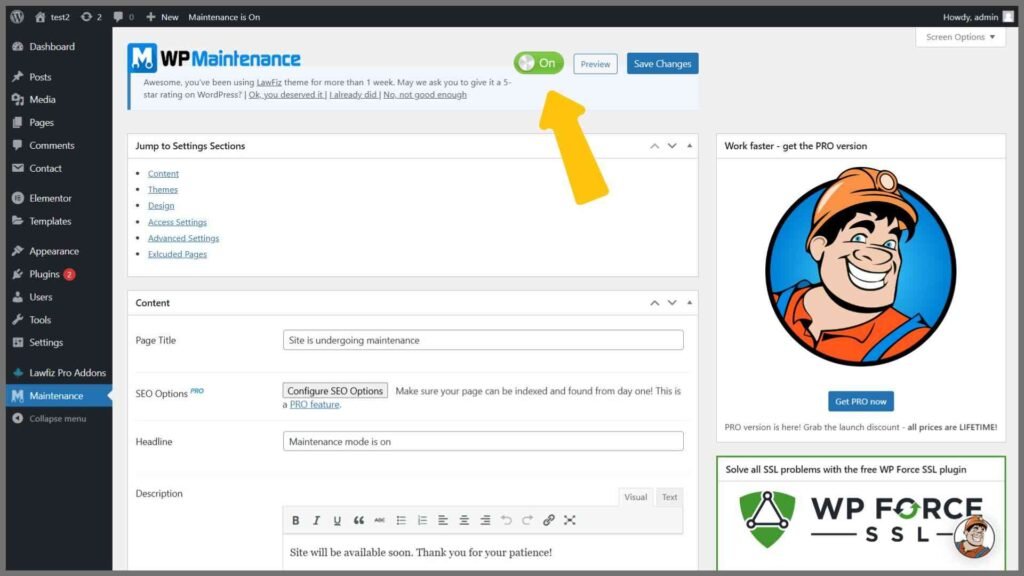This screenshot has width=1024, height=576.
Task: Move Jump to Settings Sections panel up
Action: (654, 146)
